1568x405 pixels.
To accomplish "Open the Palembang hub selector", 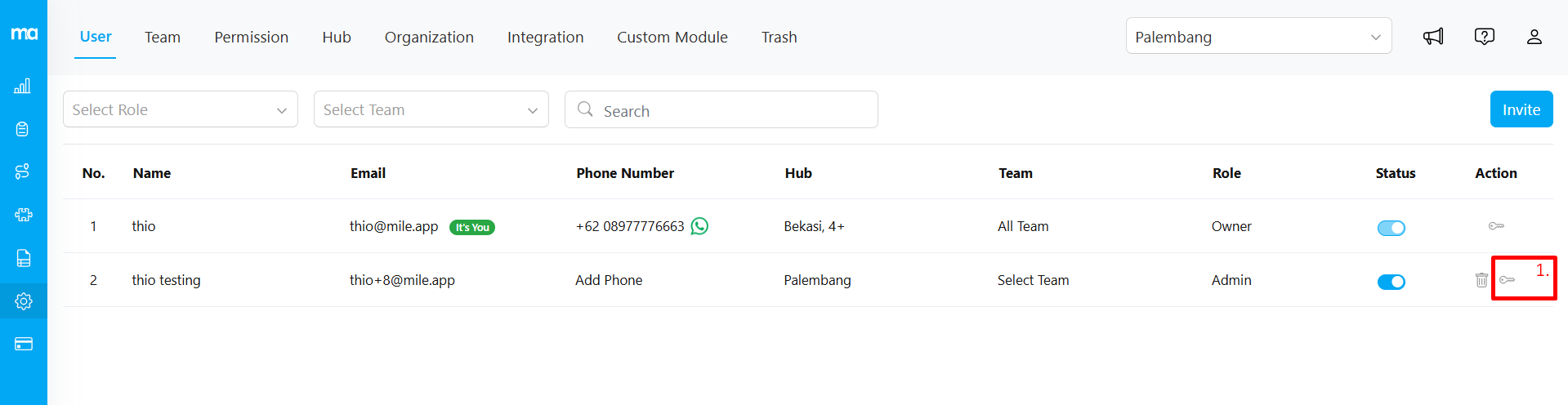I will click(1258, 37).
